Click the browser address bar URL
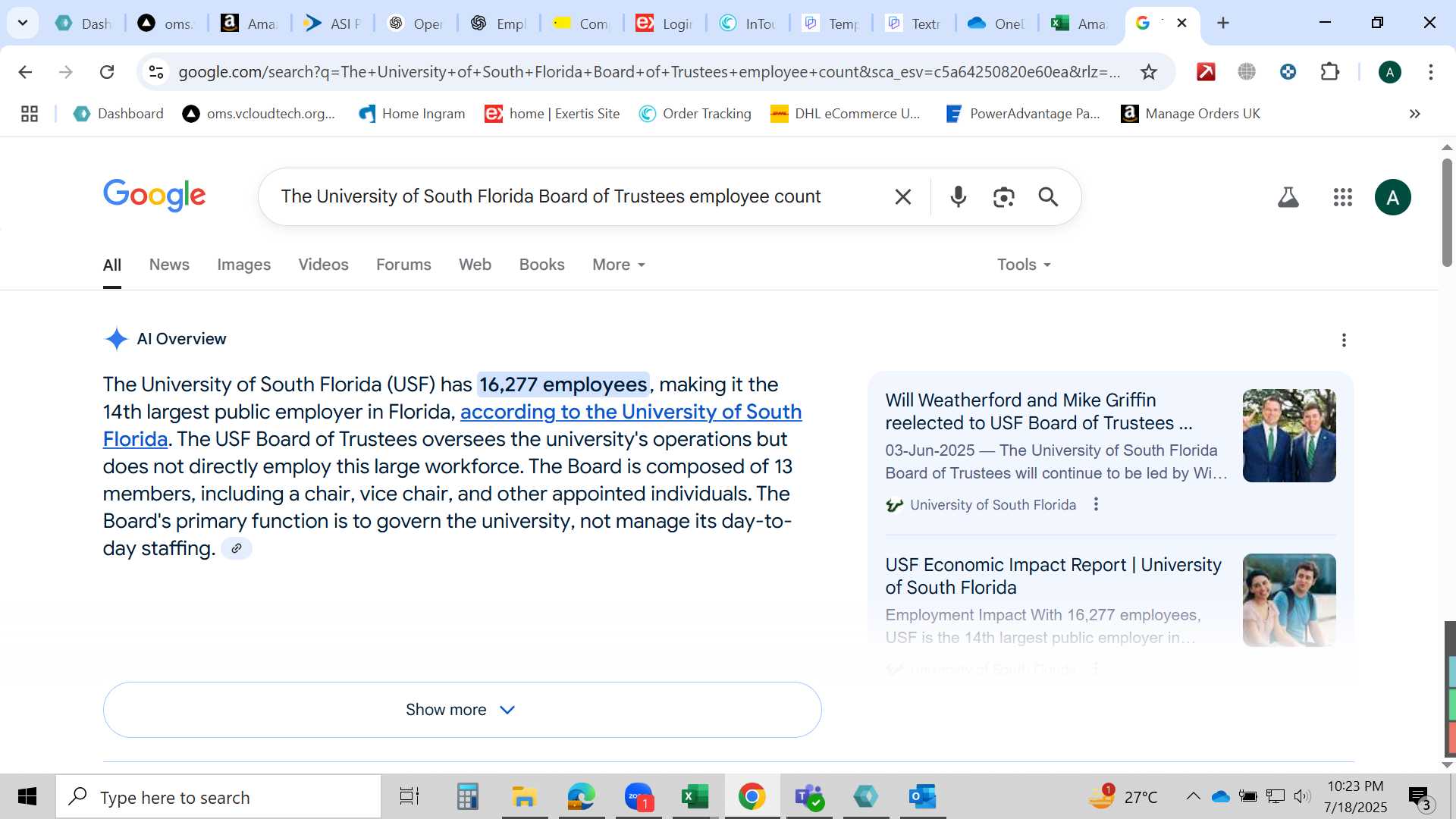1456x819 pixels. point(649,72)
